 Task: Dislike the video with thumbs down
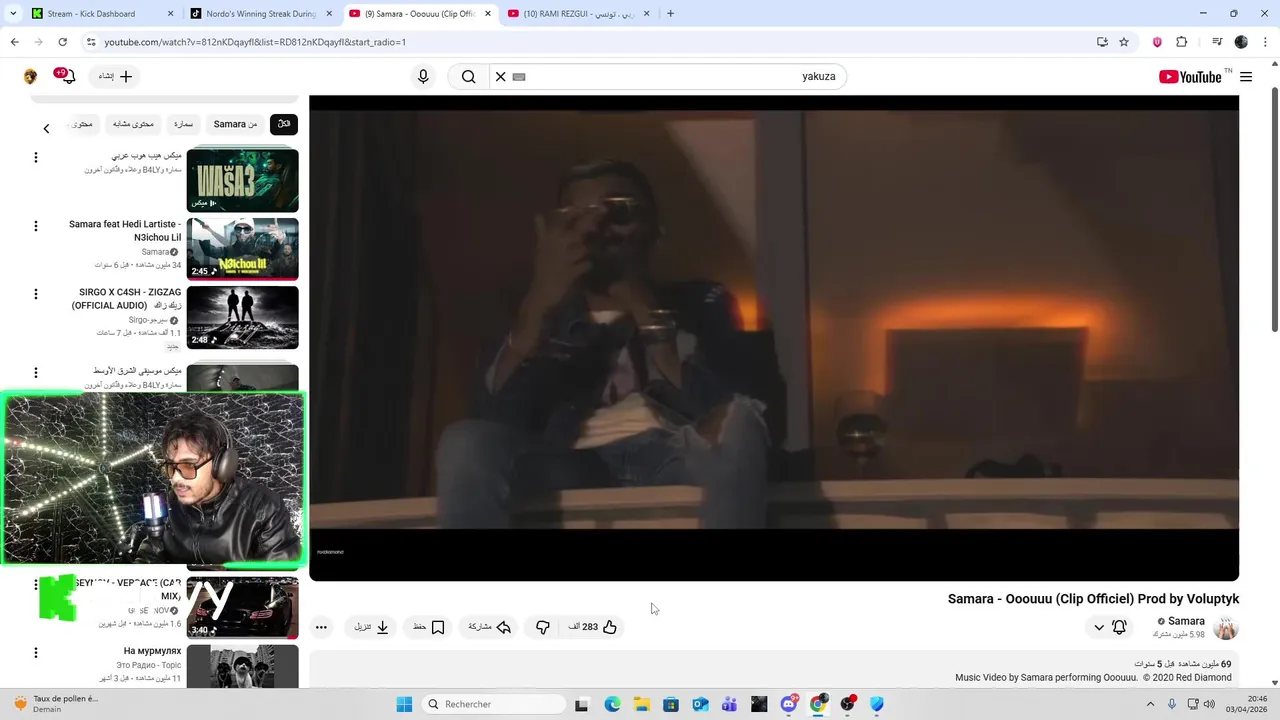(x=542, y=627)
